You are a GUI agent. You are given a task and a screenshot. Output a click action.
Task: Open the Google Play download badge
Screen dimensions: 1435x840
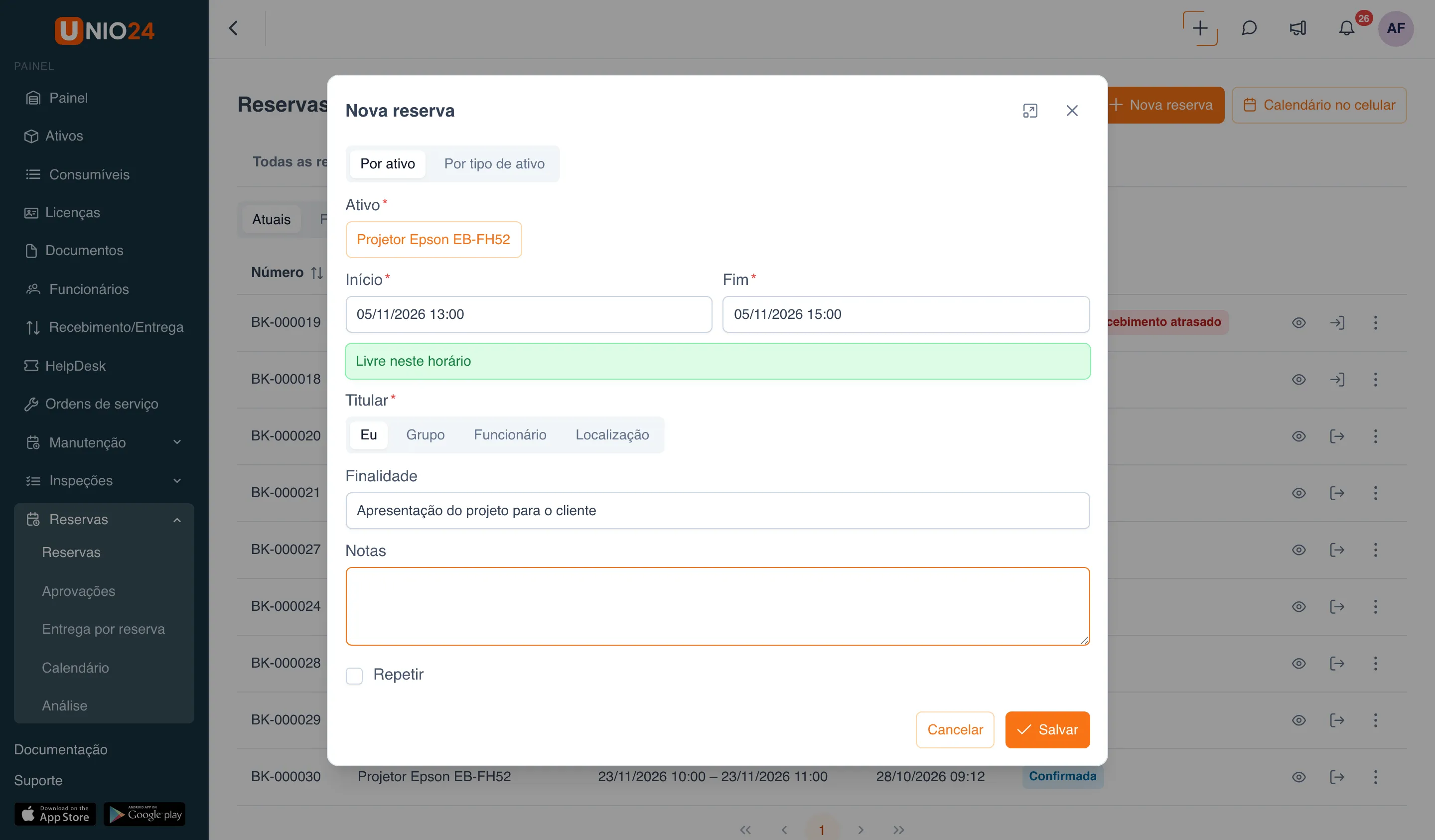coord(144,814)
